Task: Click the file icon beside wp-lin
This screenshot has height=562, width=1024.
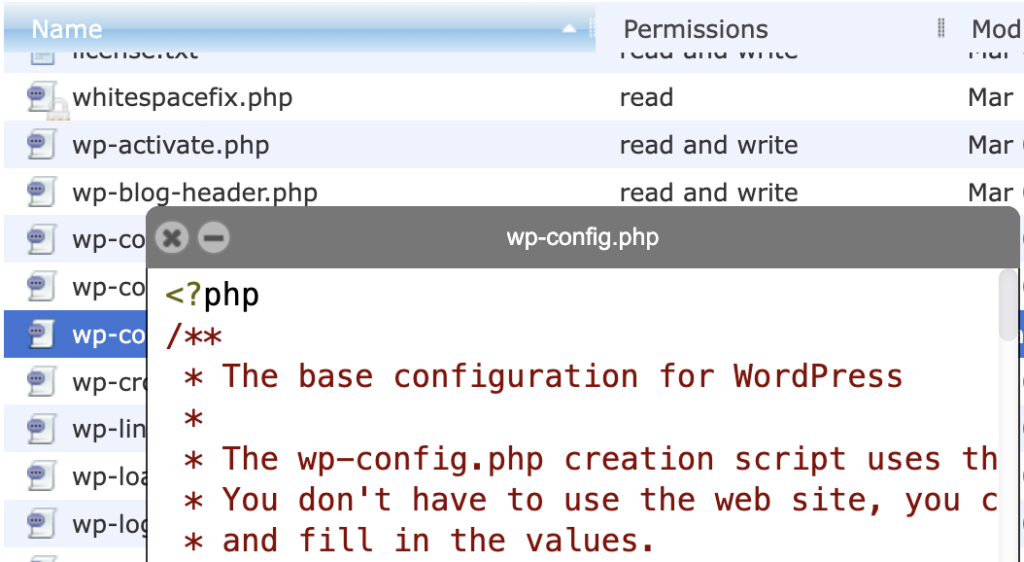Action: [x=42, y=429]
